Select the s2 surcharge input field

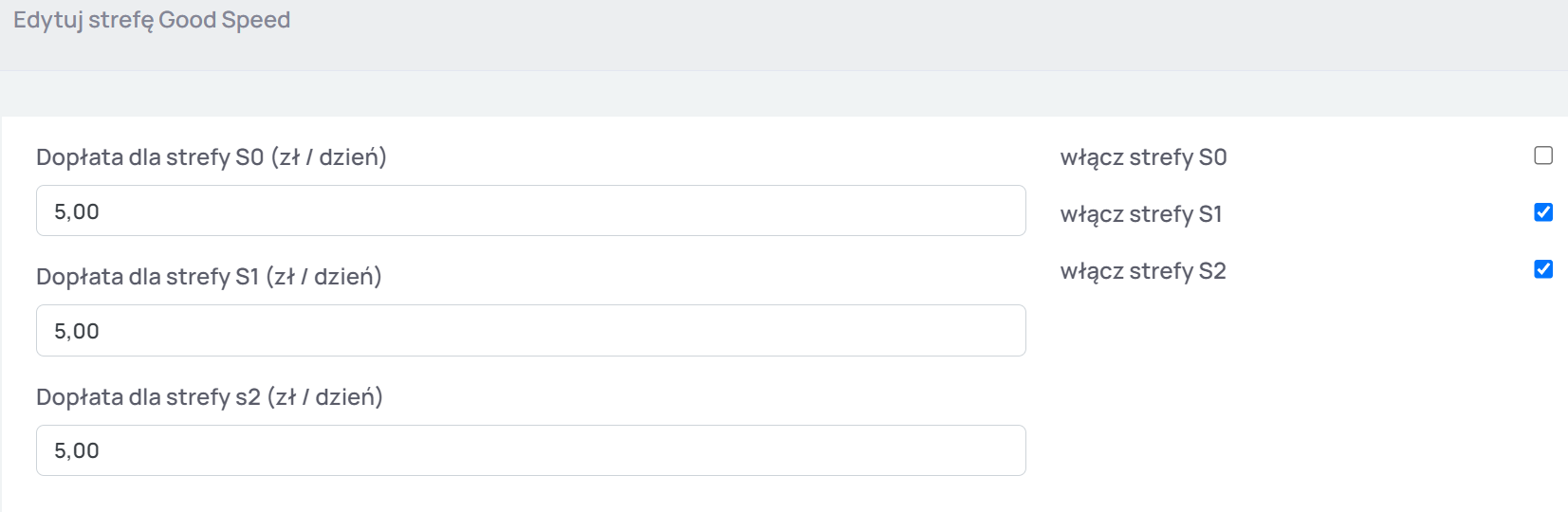[x=531, y=450]
